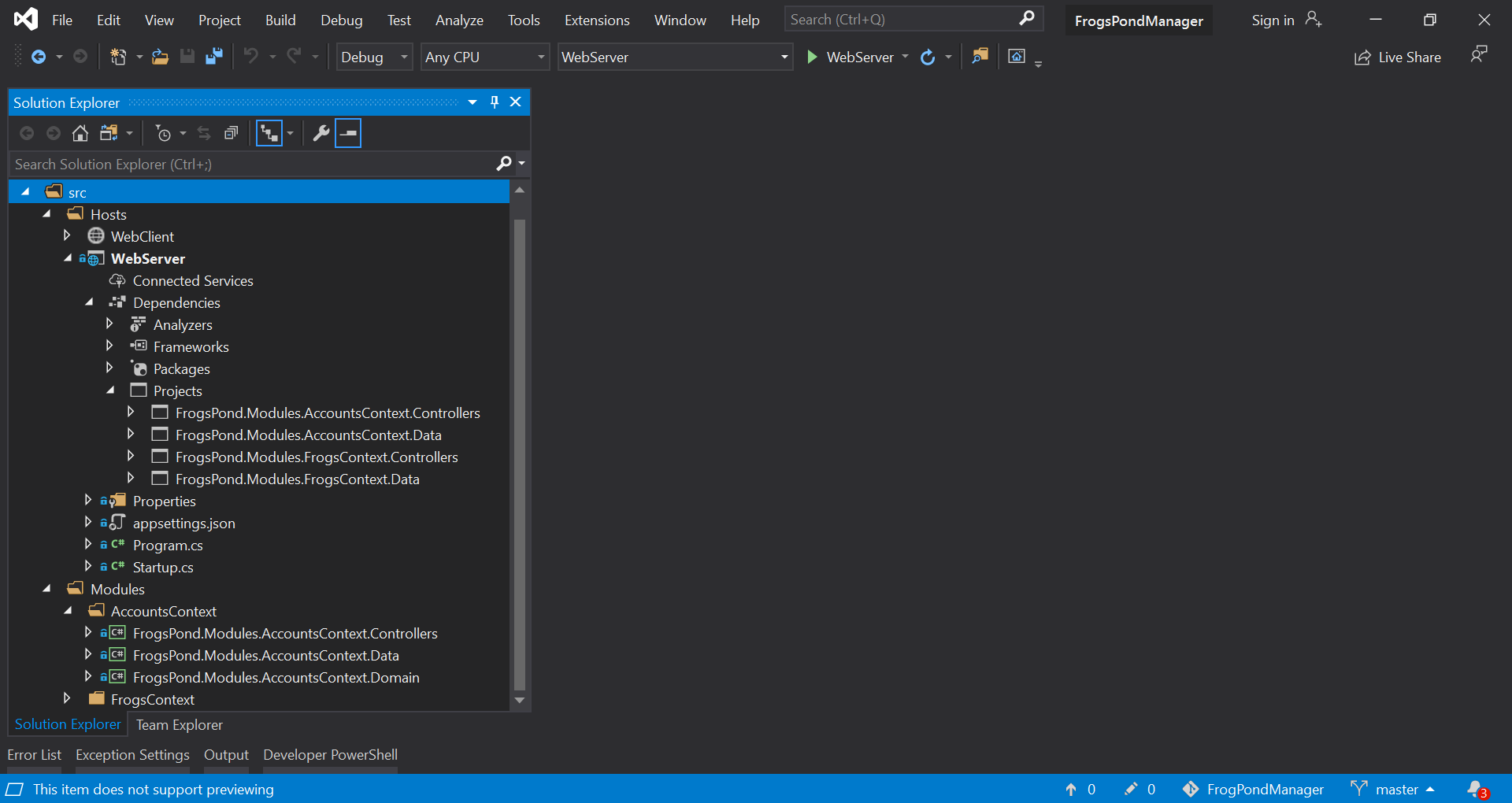Toggle Preview Selected Items in Solution Explorer
Image resolution: width=1512 pixels, height=803 pixels.
tap(347, 133)
